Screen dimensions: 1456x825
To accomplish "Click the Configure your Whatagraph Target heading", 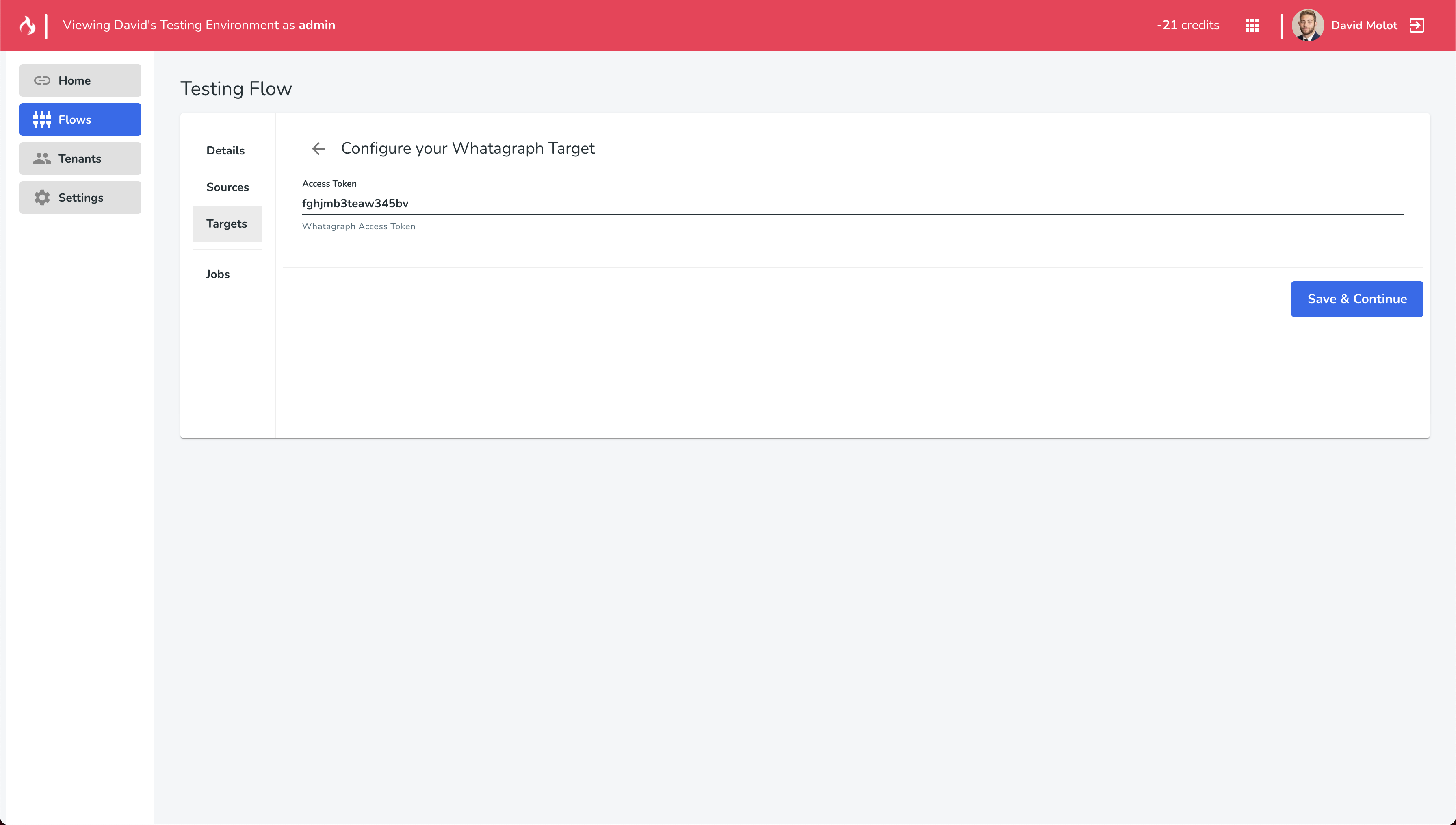I will click(x=468, y=148).
